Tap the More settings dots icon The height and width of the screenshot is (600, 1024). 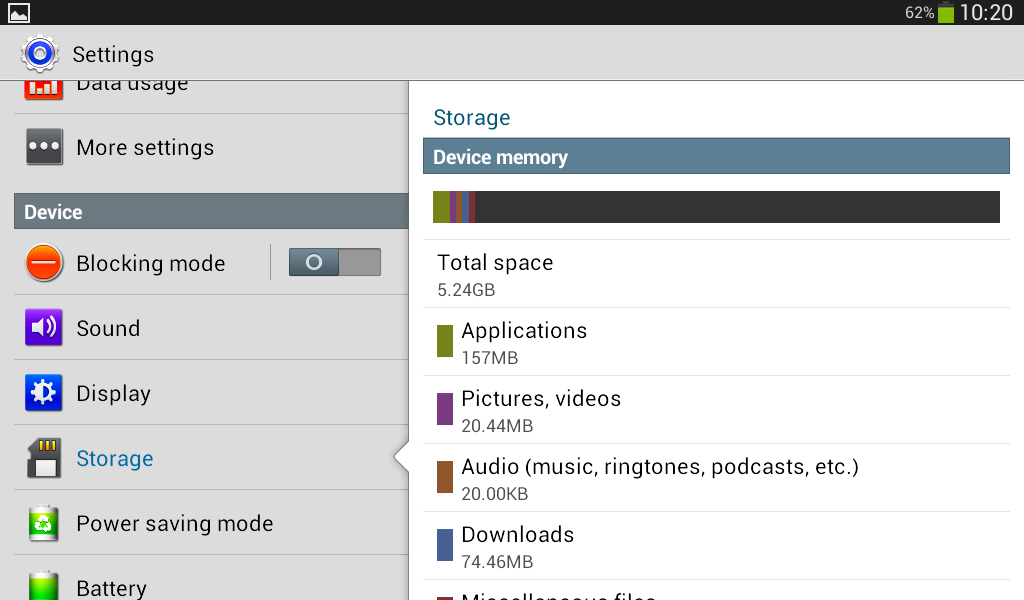44,147
